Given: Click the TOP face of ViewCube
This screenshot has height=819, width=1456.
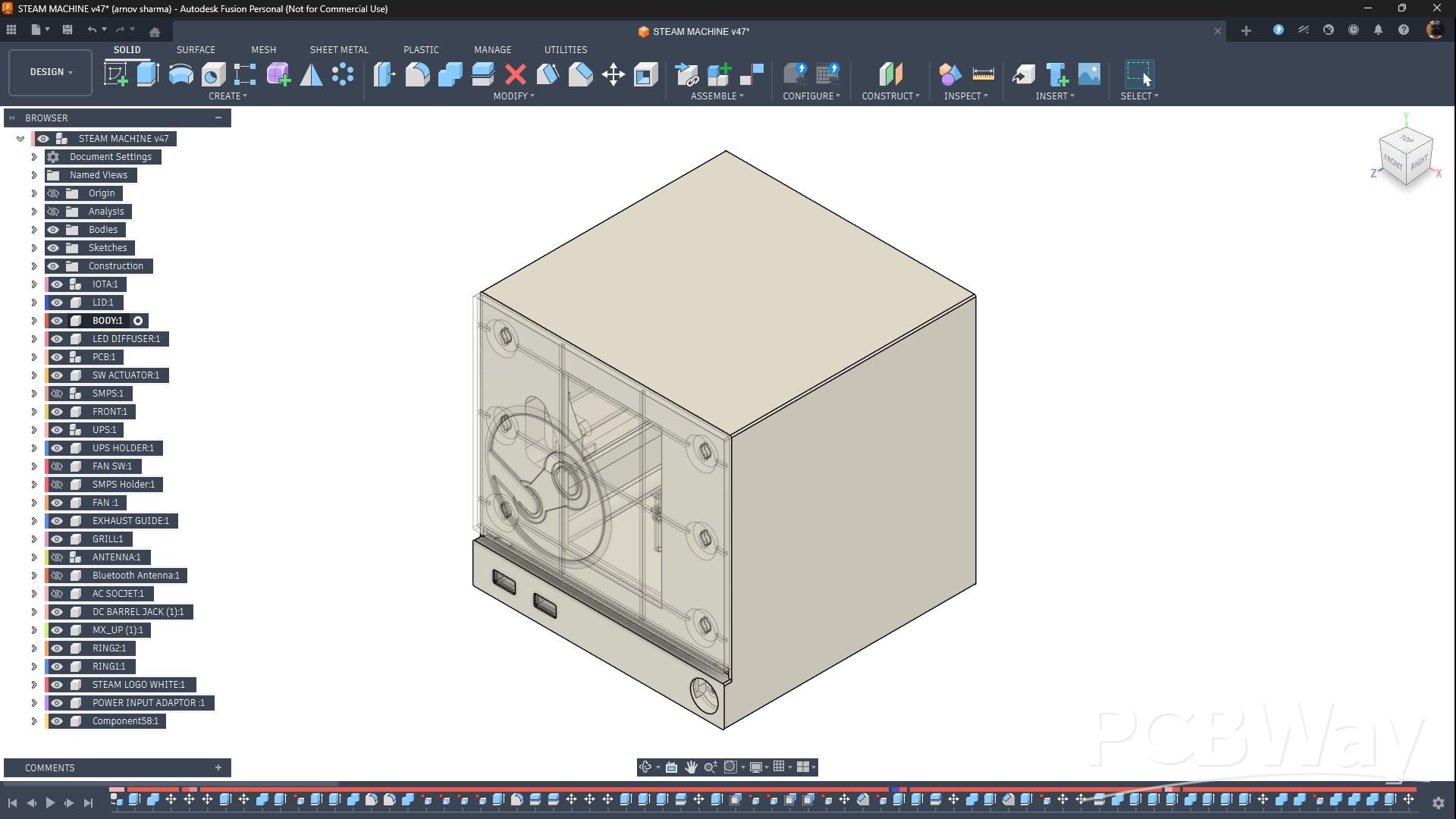Looking at the screenshot, I should pyautogui.click(x=1407, y=140).
